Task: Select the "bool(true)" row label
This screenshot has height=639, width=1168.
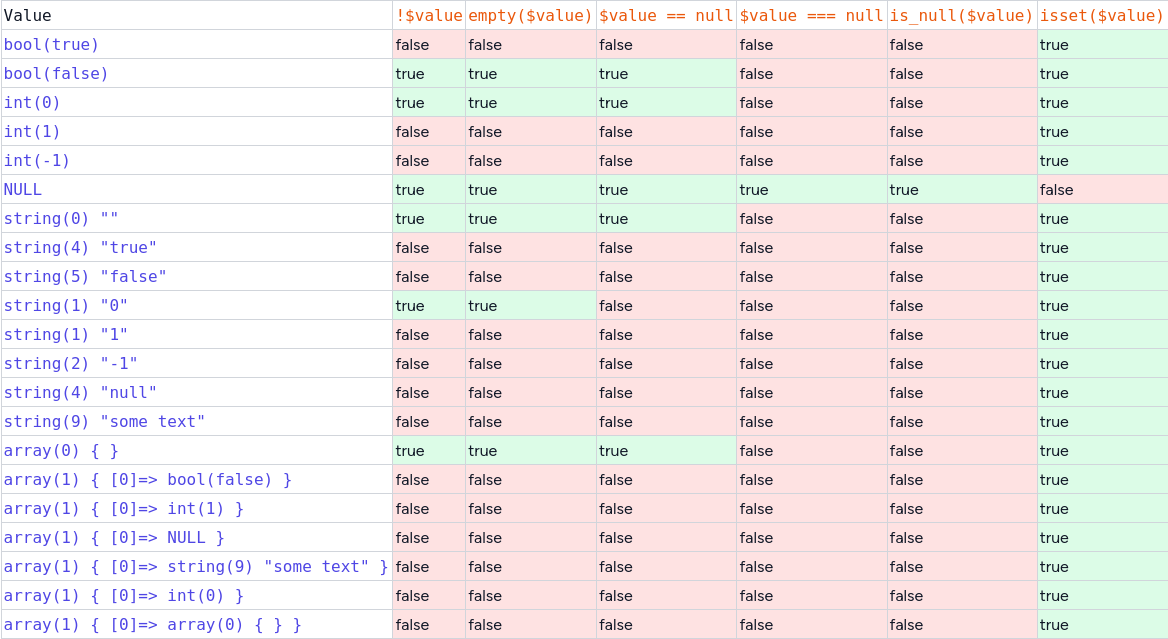Action: tap(51, 45)
